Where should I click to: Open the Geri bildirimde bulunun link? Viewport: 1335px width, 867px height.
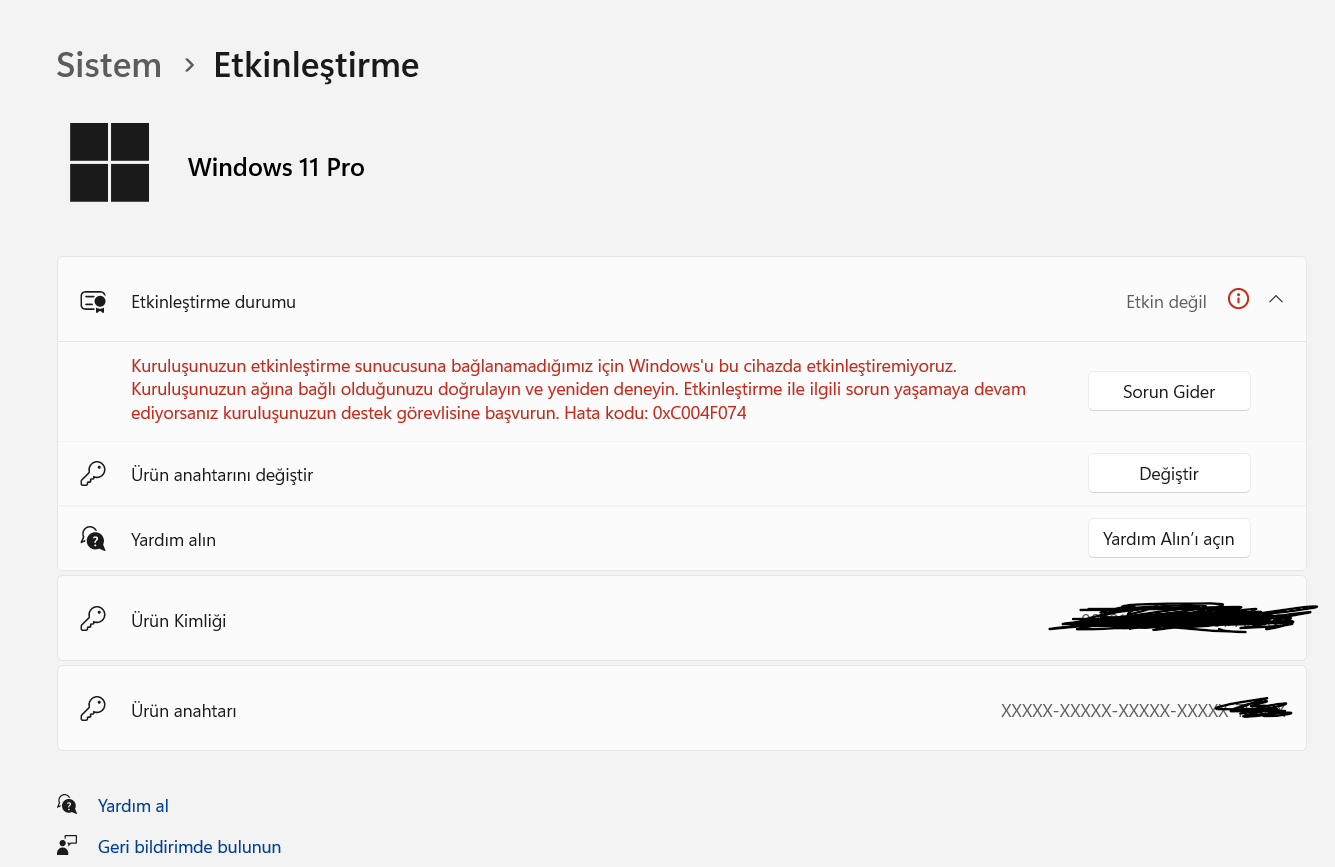click(x=189, y=847)
